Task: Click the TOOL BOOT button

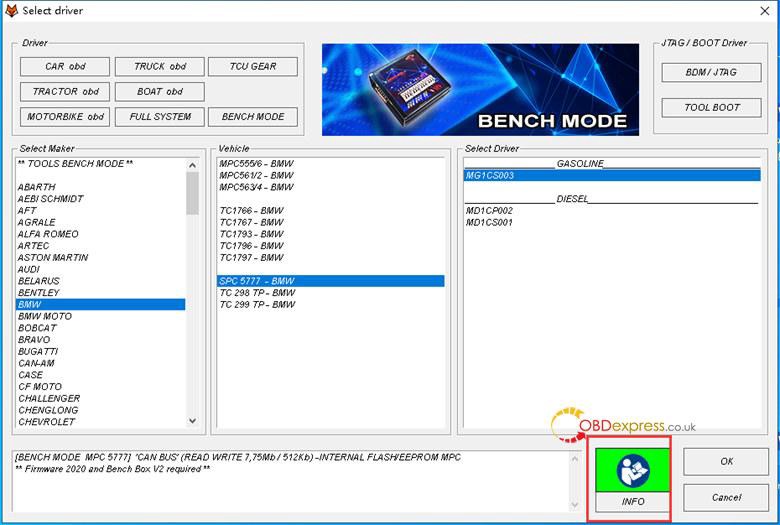Action: pyautogui.click(x=711, y=107)
